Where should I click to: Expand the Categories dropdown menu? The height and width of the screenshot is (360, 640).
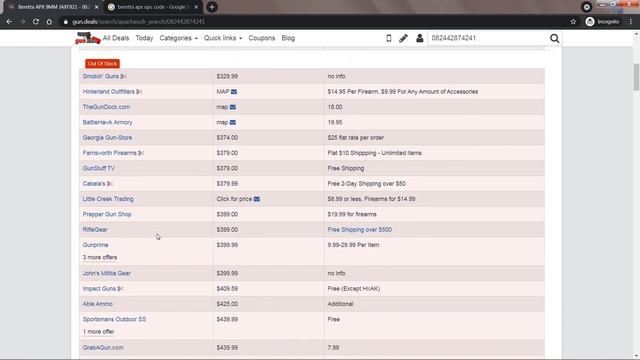coord(178,38)
